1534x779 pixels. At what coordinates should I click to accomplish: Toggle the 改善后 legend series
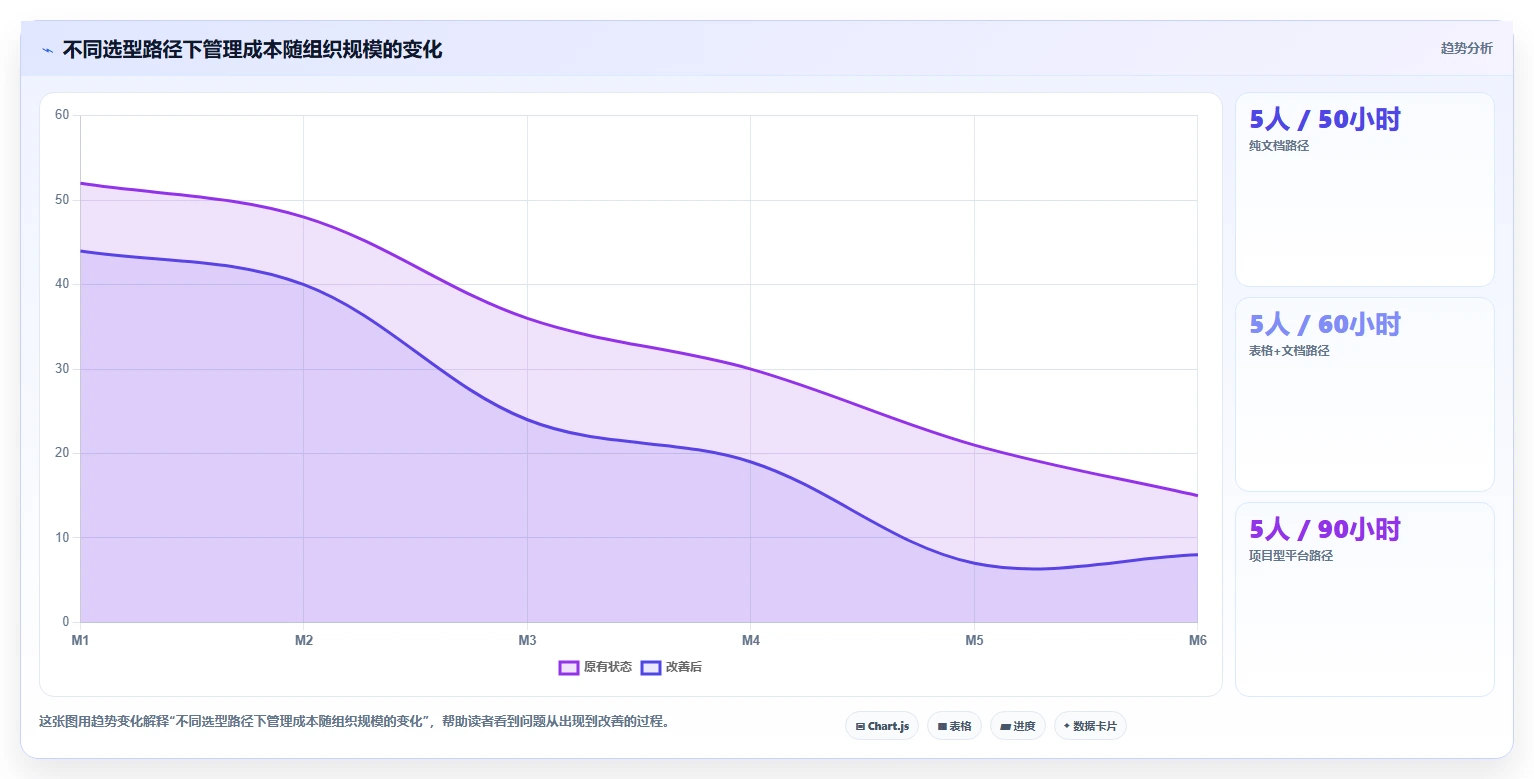(x=671, y=667)
